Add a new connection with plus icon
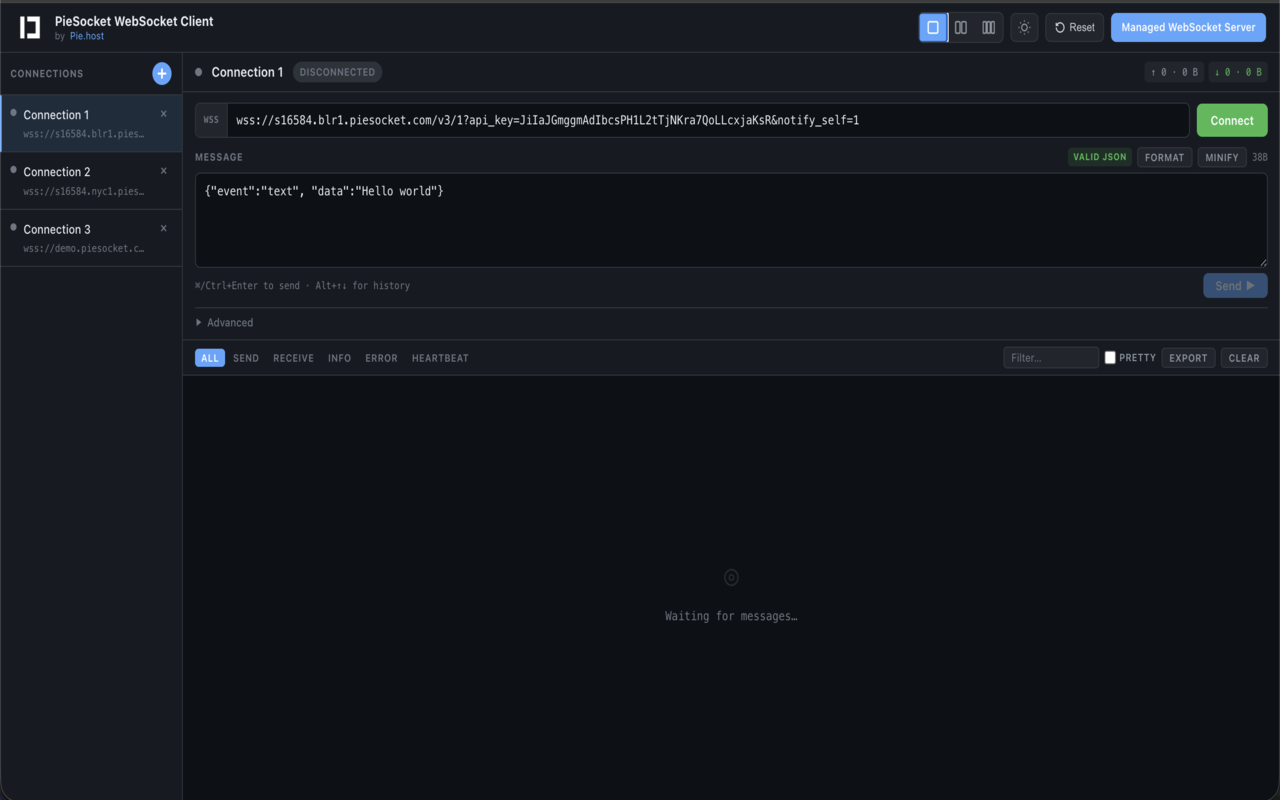Screen dimensions: 1280x800 [x=162, y=73]
